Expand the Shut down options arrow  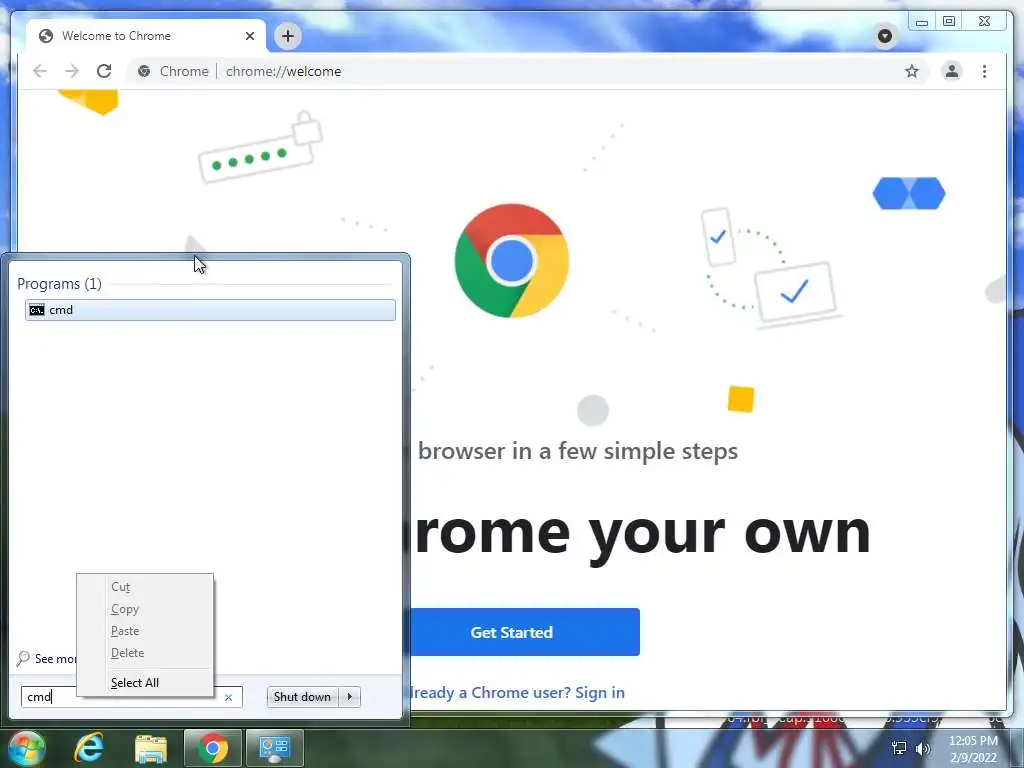(350, 697)
